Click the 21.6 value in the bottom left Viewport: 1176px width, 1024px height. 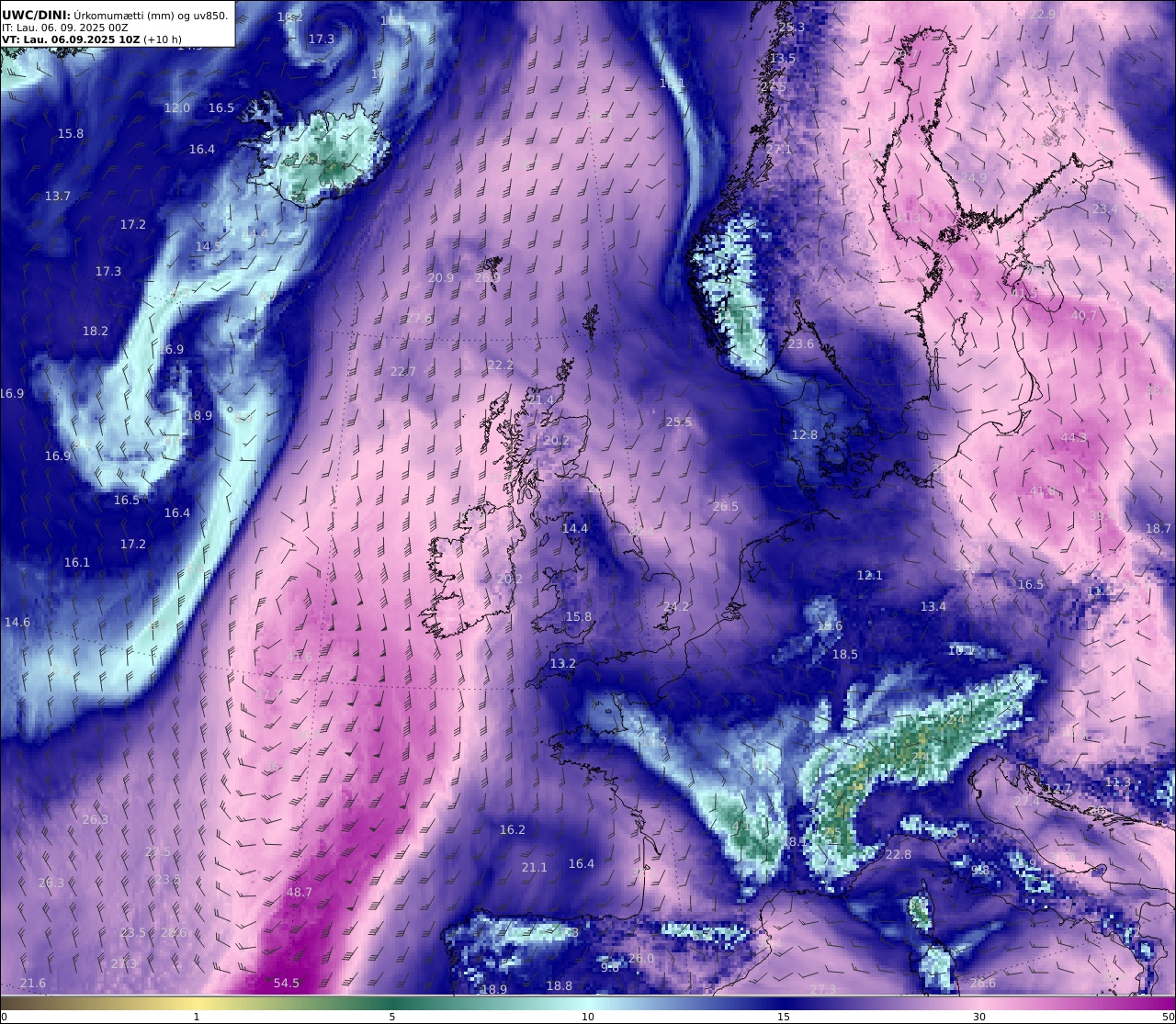tap(32, 983)
